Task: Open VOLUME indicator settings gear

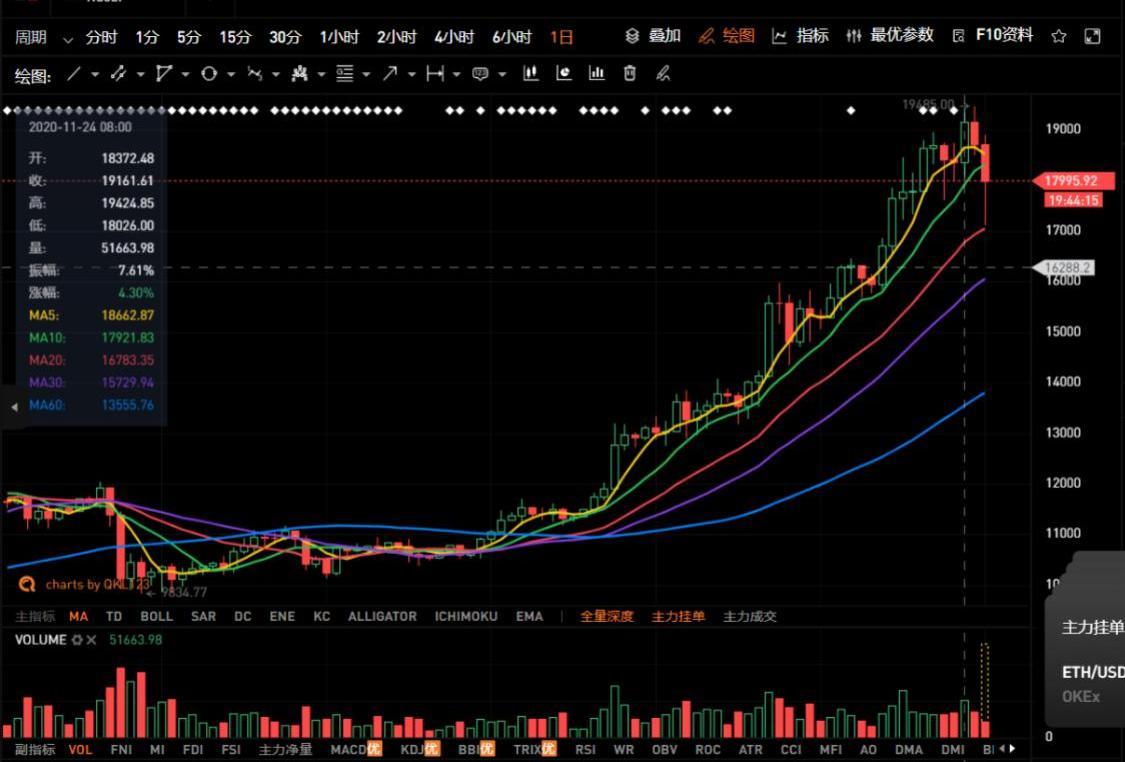Action: (x=76, y=640)
